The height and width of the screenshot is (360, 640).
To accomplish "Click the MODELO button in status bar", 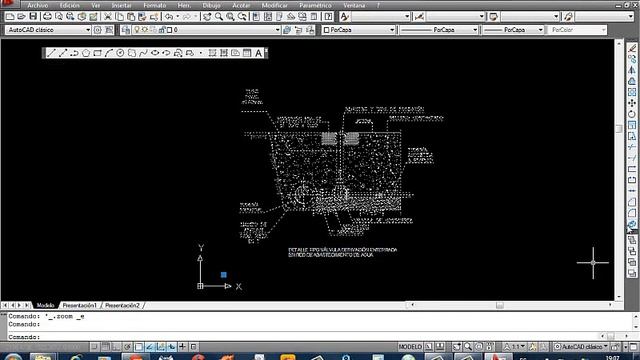I will [410, 347].
